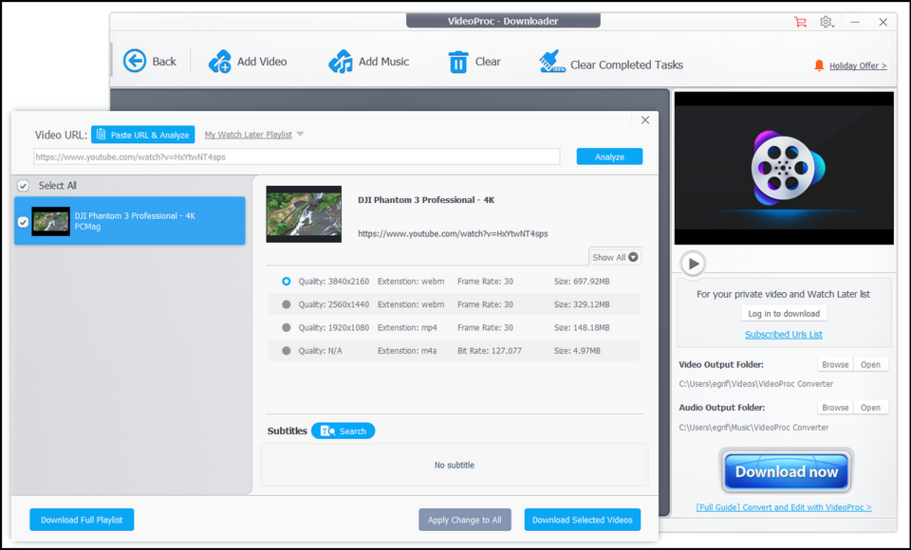Click the video URL input field
The height and width of the screenshot is (550, 911).
pyautogui.click(x=297, y=157)
